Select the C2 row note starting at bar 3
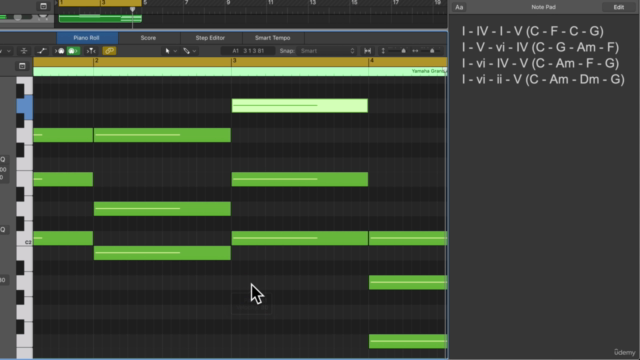640x360 pixels. (300, 238)
